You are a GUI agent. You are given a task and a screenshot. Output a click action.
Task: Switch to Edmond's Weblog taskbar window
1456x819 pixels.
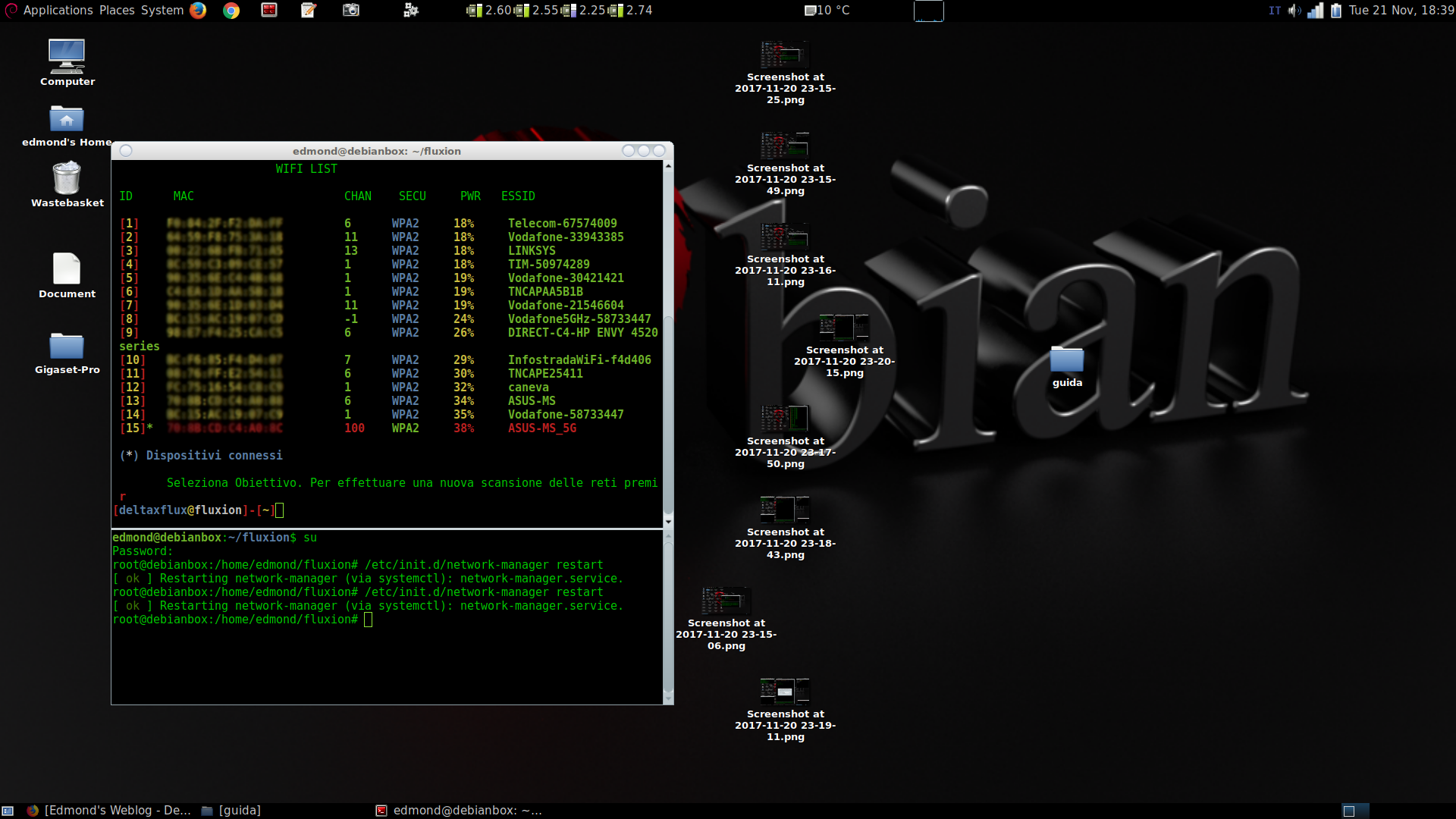[x=110, y=810]
